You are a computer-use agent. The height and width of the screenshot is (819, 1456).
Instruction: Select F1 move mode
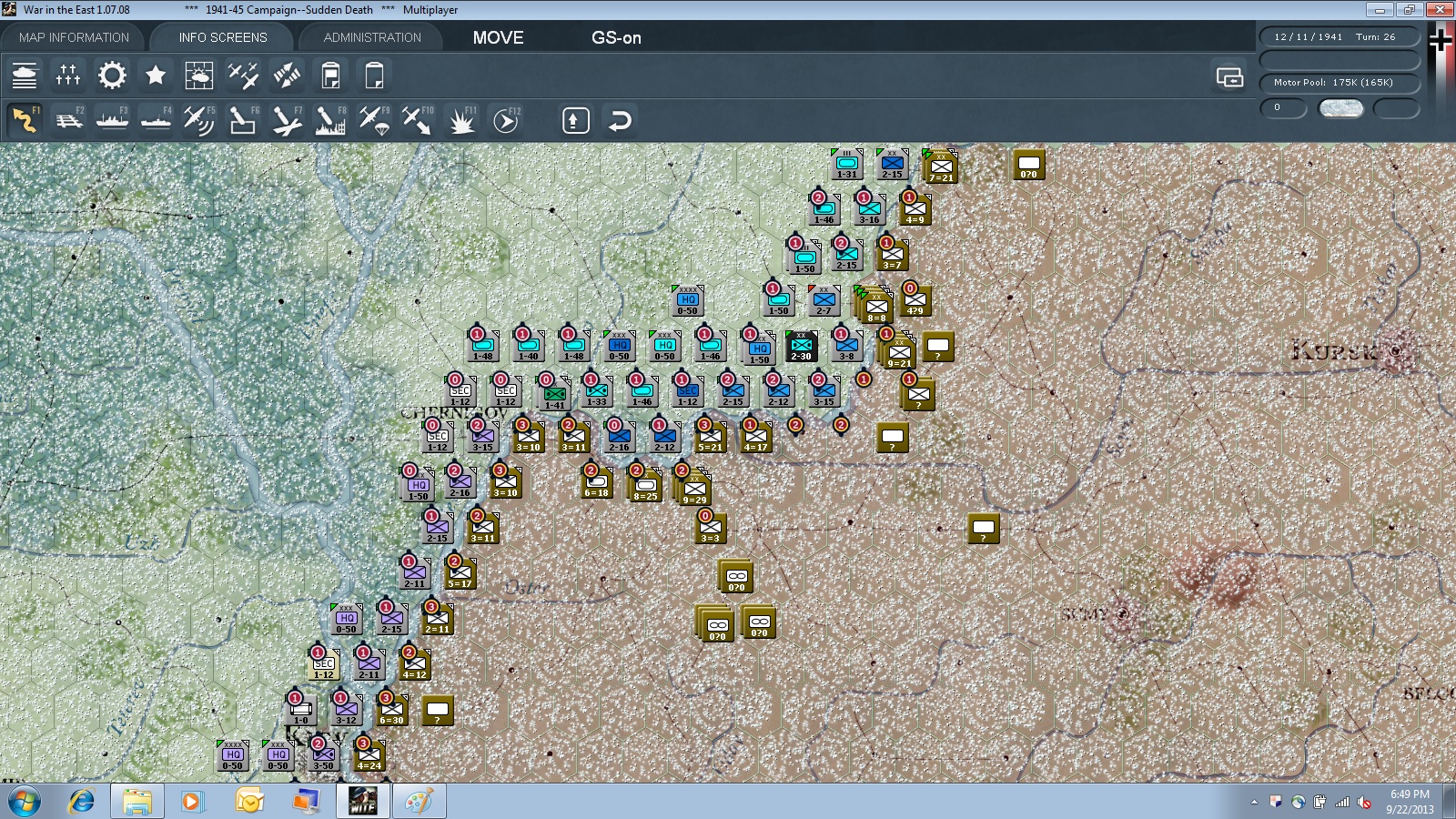pos(25,120)
